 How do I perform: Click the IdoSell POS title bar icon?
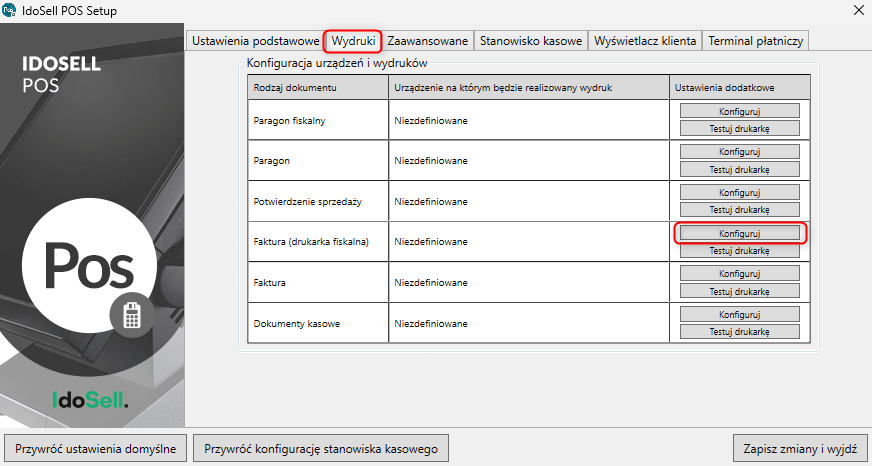tap(9, 10)
